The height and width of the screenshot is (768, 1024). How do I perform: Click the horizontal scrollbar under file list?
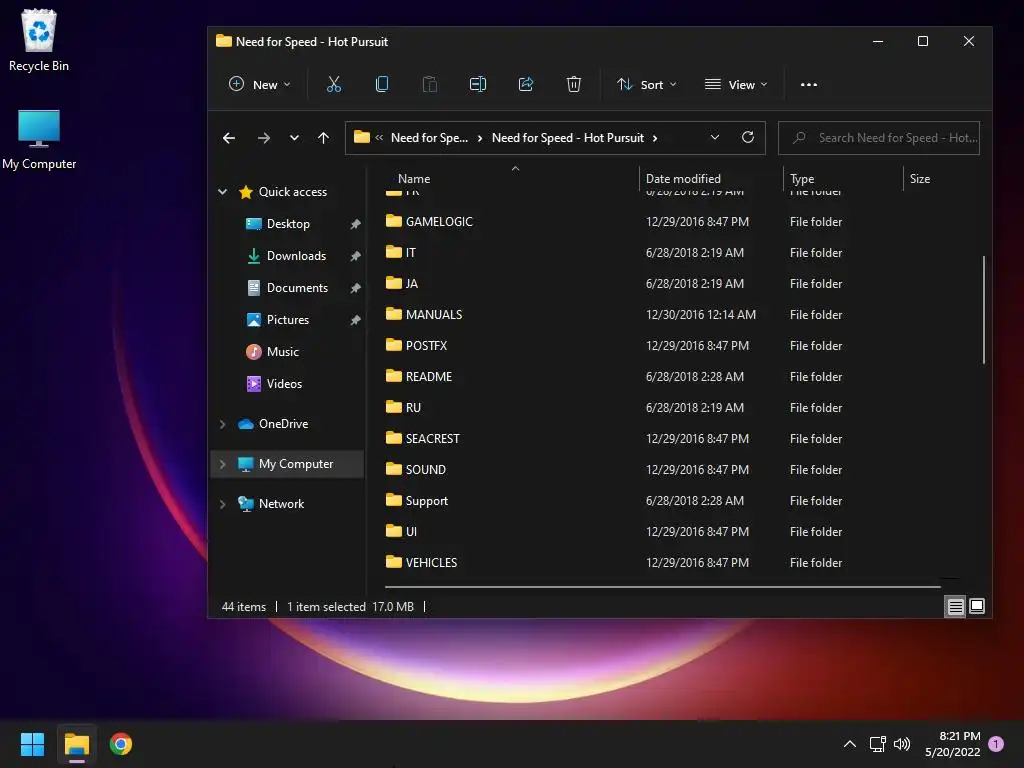[662, 586]
